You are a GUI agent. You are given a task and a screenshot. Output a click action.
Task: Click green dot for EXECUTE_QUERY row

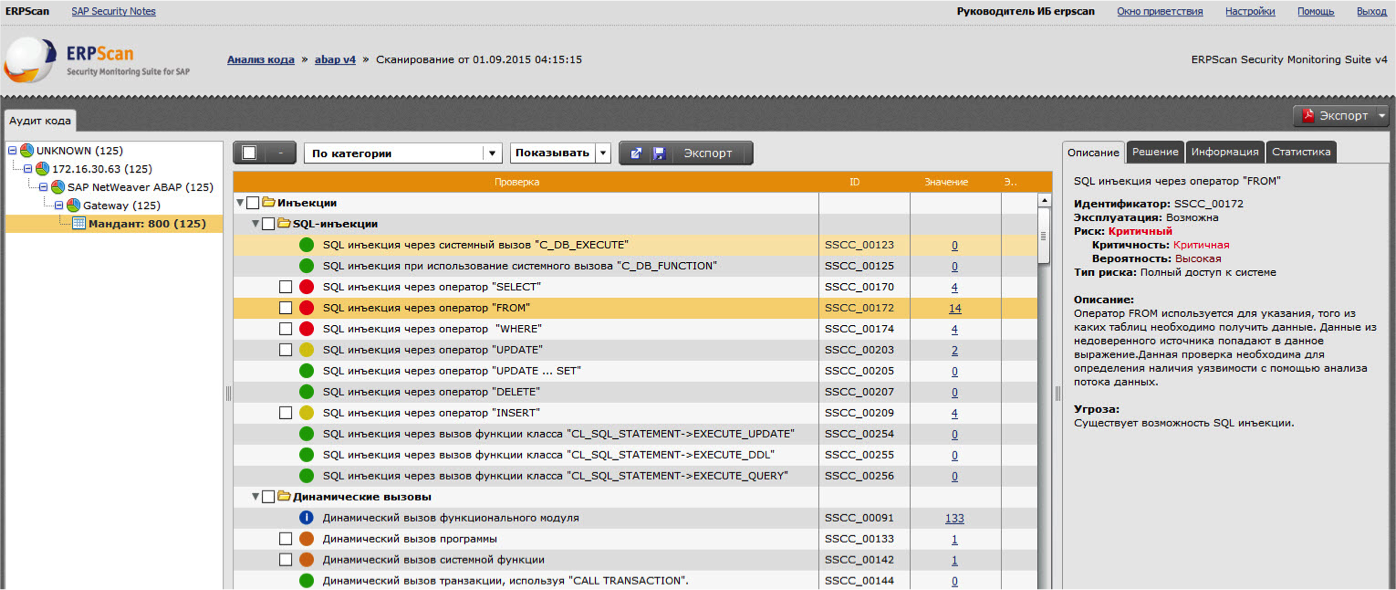307,476
